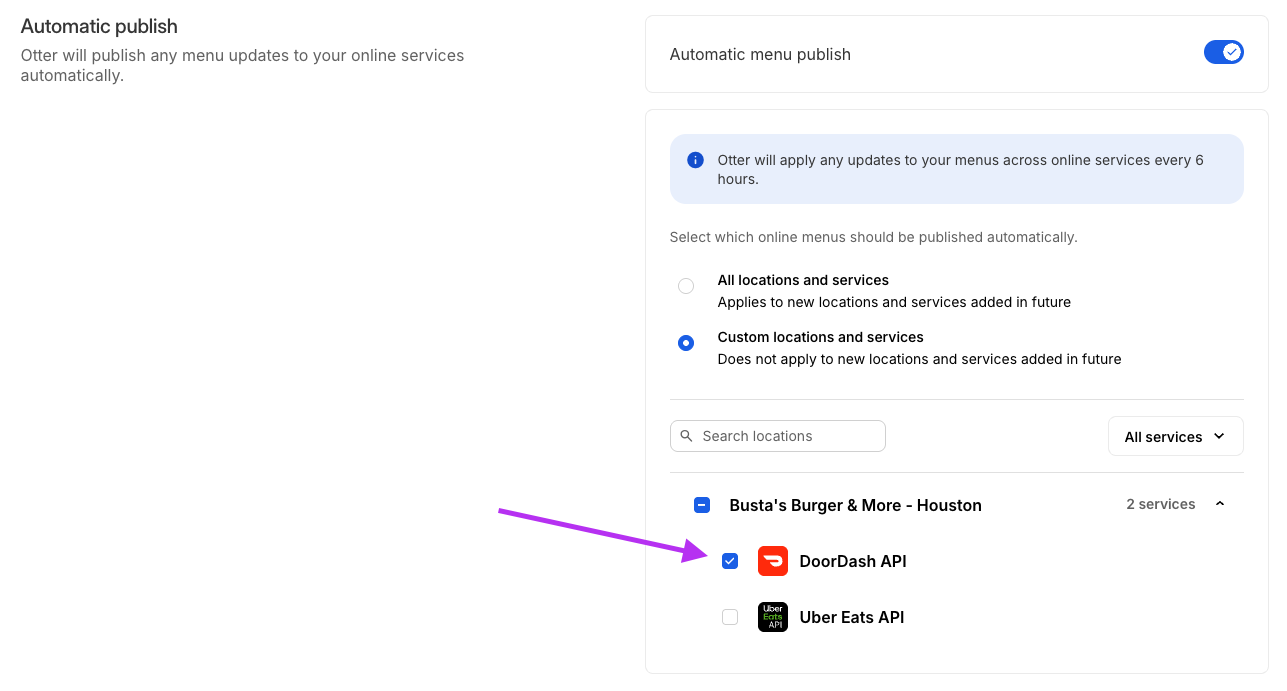This screenshot has width=1287, height=691.
Task: Check the Uber Eats API checkbox
Action: click(730, 617)
